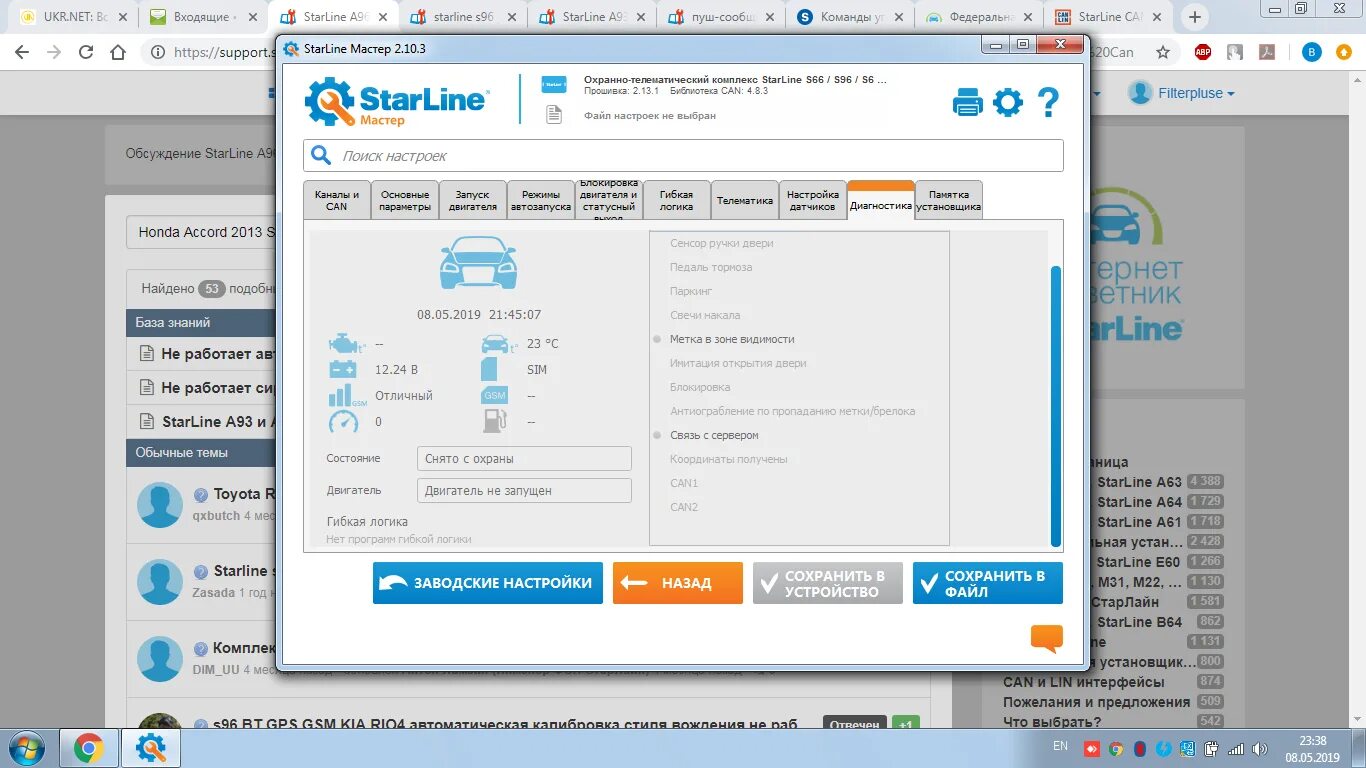This screenshot has height=768, width=1366.
Task: Click the speedometer icon
Action: (x=343, y=422)
